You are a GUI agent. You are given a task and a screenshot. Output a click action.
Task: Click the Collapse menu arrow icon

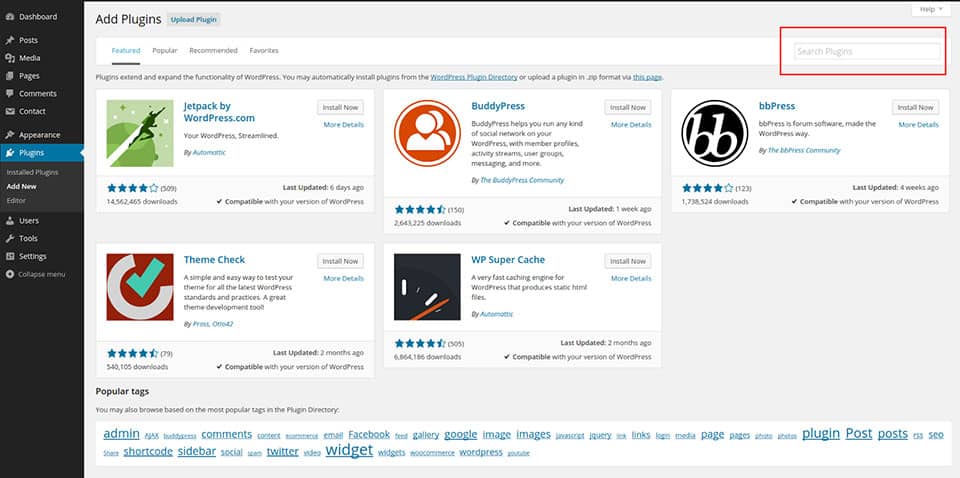[x=9, y=274]
